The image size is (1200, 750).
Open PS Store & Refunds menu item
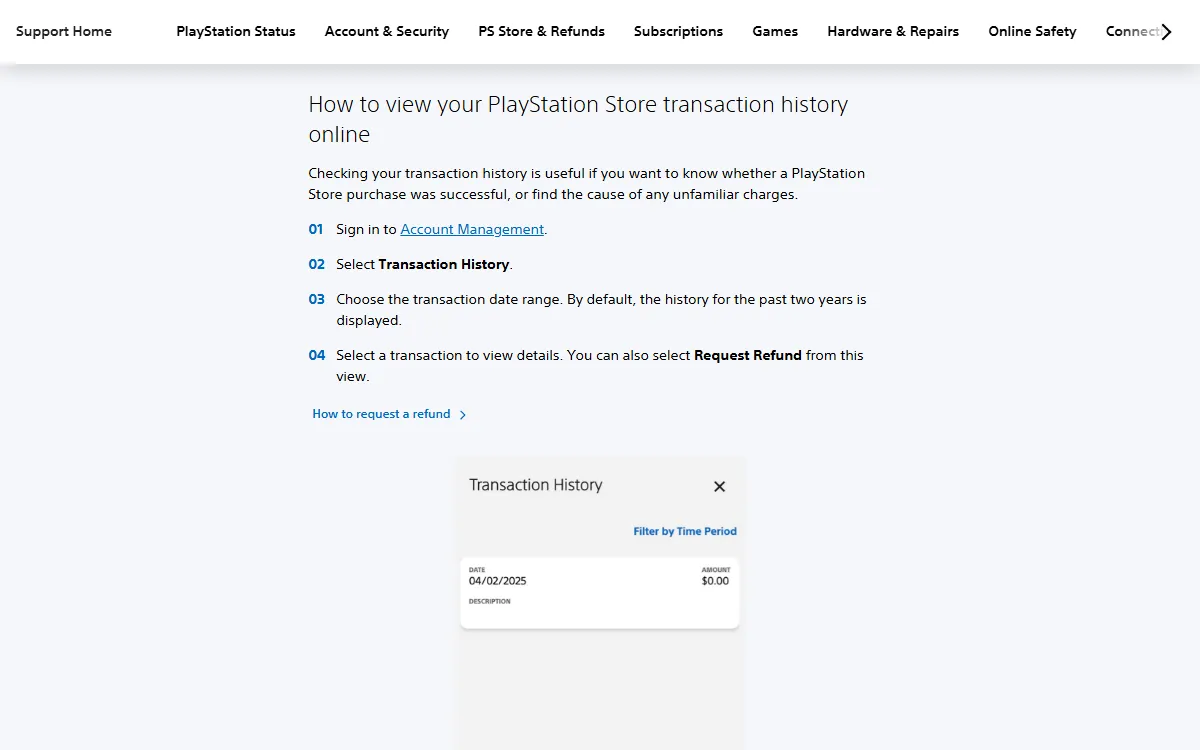pos(541,31)
